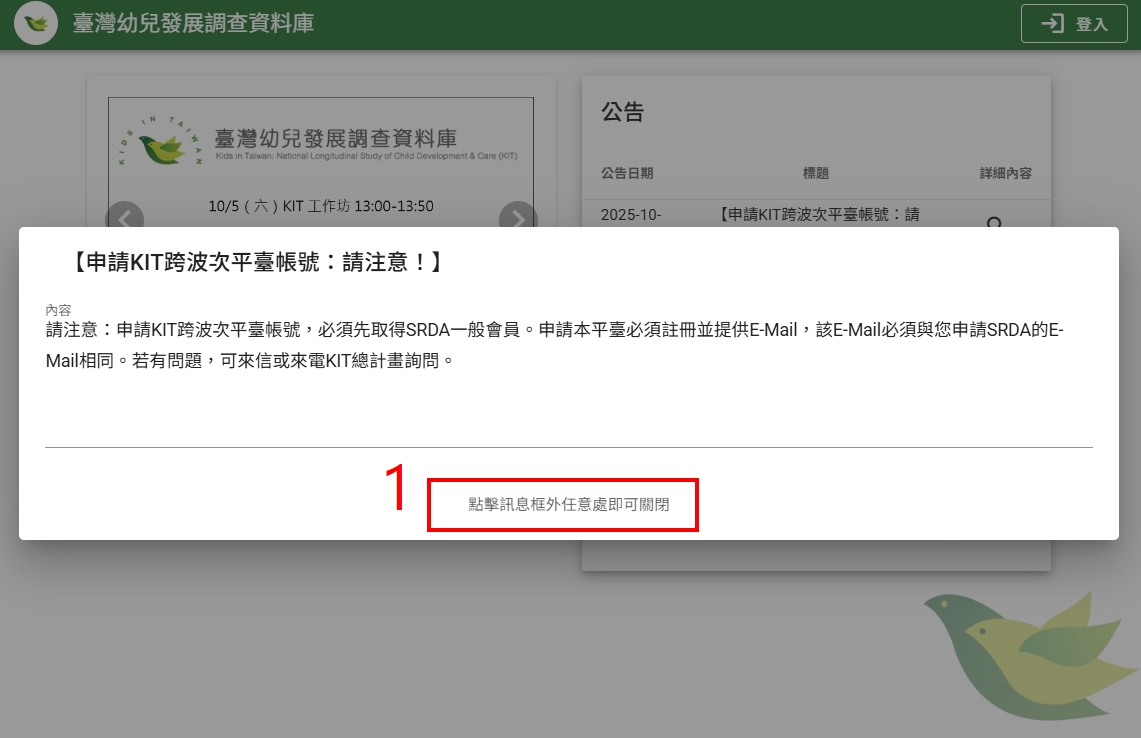Select the 2025-10 announcement date cell
This screenshot has width=1141, height=738.
click(631, 215)
